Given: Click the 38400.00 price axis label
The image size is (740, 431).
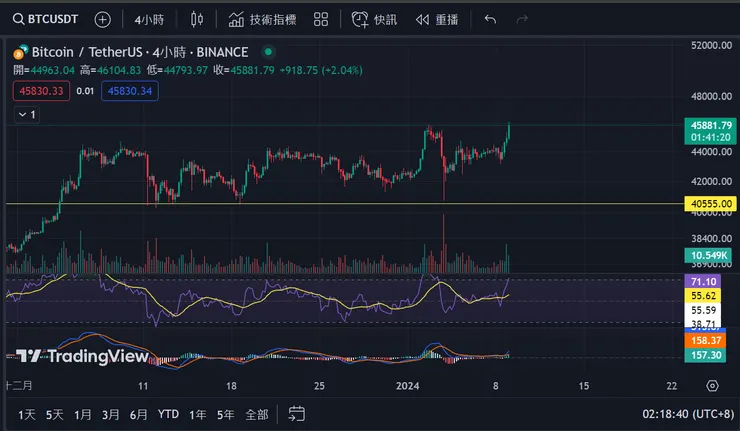Looking at the screenshot, I should pyautogui.click(x=711, y=239).
